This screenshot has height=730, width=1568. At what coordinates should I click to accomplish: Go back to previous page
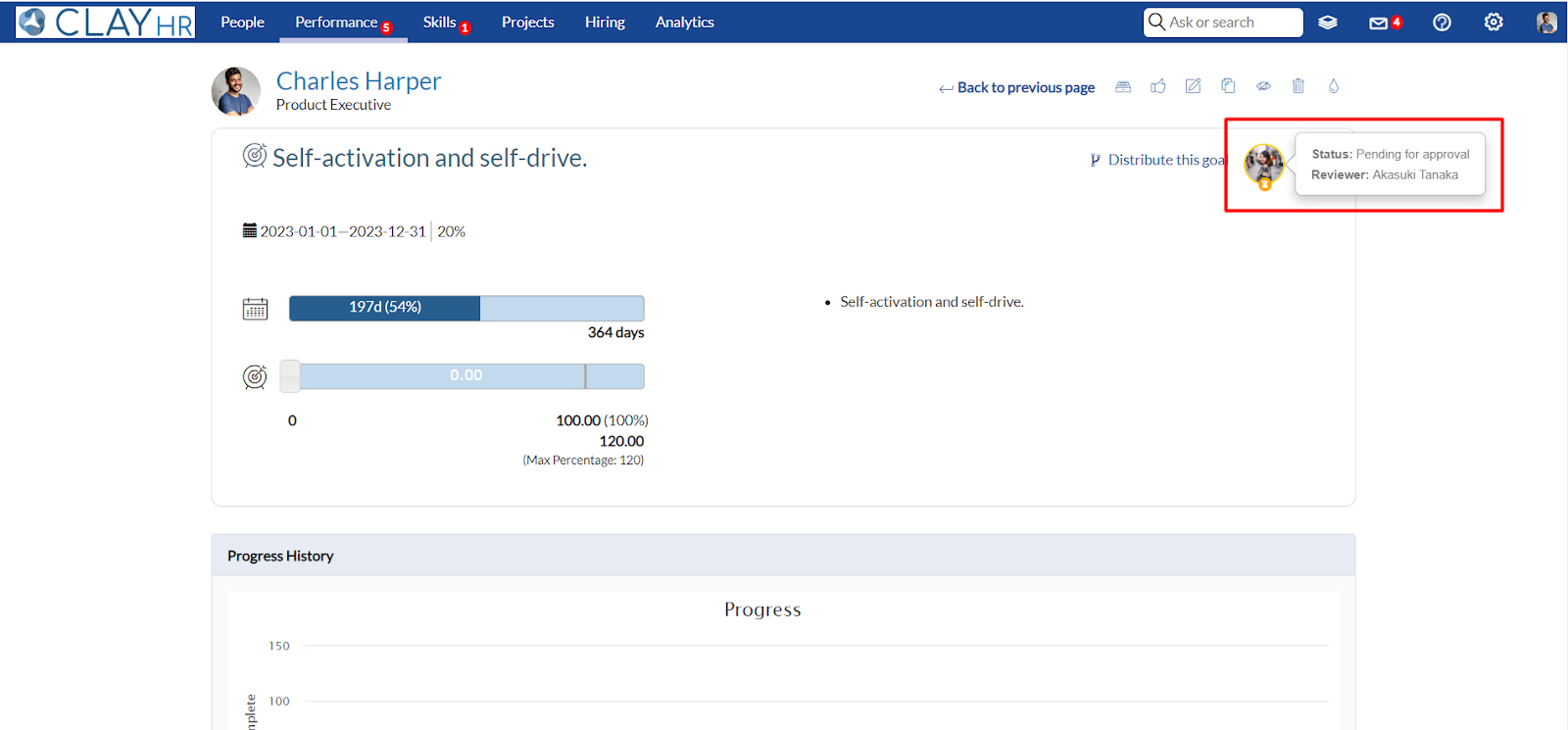coord(1016,87)
